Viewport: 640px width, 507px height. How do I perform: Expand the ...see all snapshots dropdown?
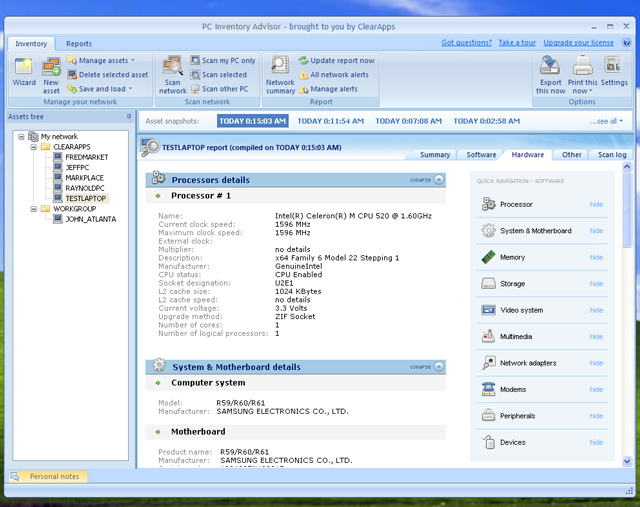coord(606,121)
